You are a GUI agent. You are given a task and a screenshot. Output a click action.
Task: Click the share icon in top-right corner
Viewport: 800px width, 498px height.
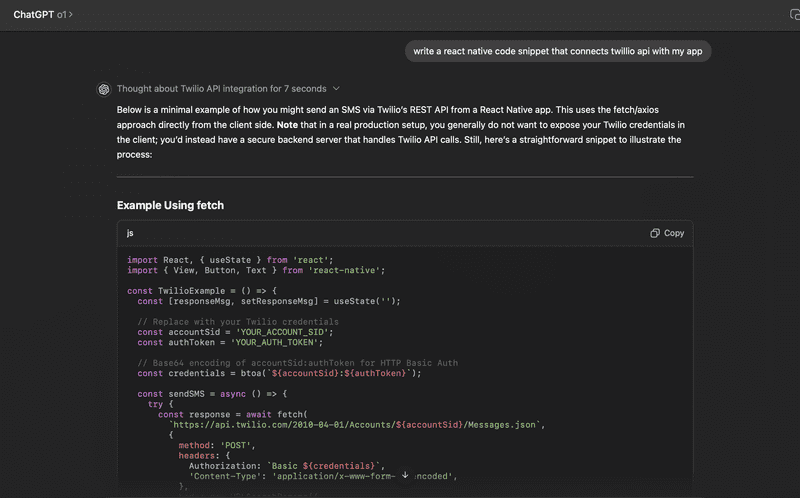point(794,15)
